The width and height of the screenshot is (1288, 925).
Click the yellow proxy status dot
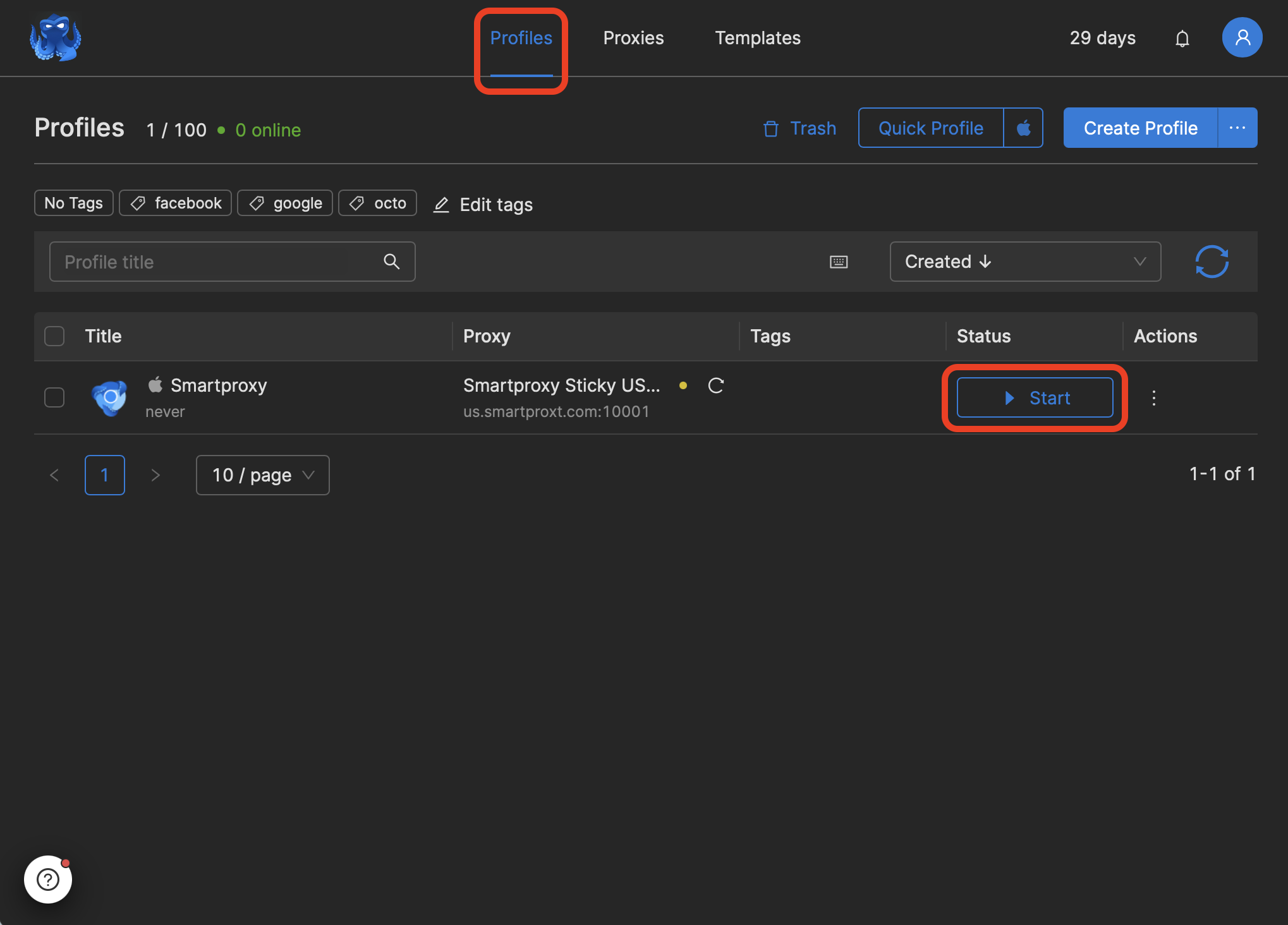click(x=683, y=385)
